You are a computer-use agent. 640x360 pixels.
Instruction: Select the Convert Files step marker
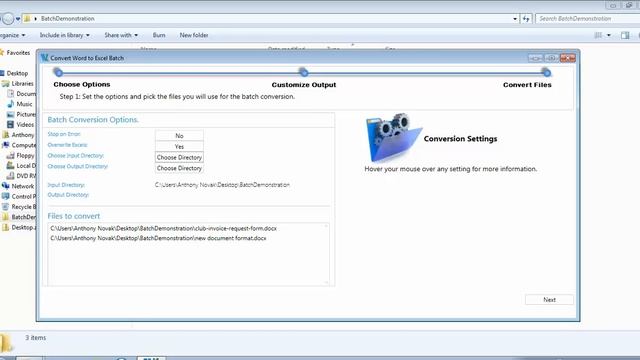[x=546, y=73]
